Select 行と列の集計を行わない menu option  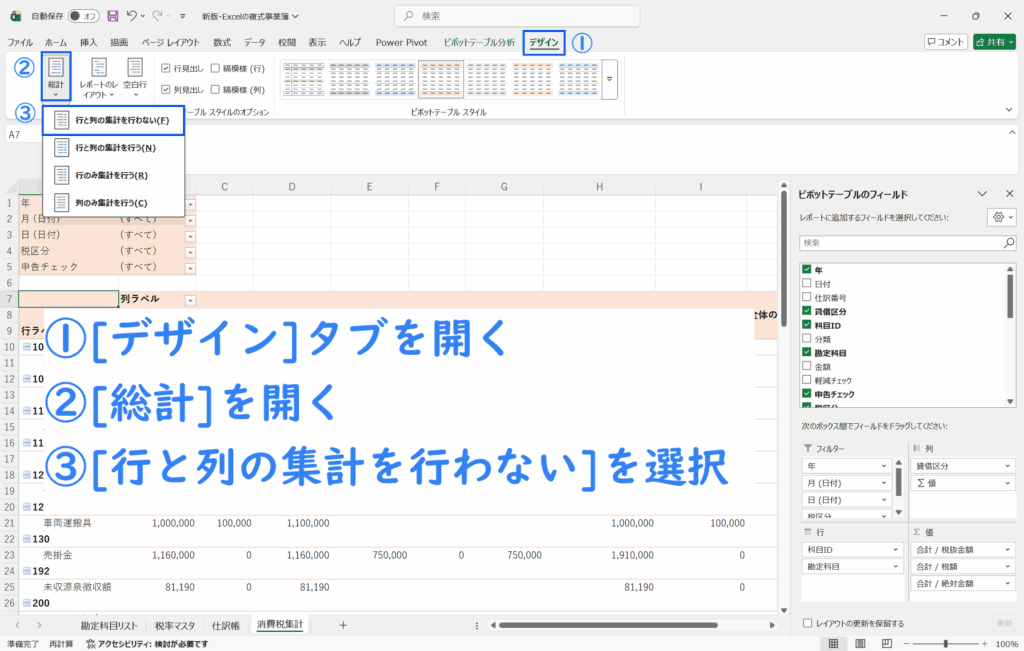[x=113, y=120]
